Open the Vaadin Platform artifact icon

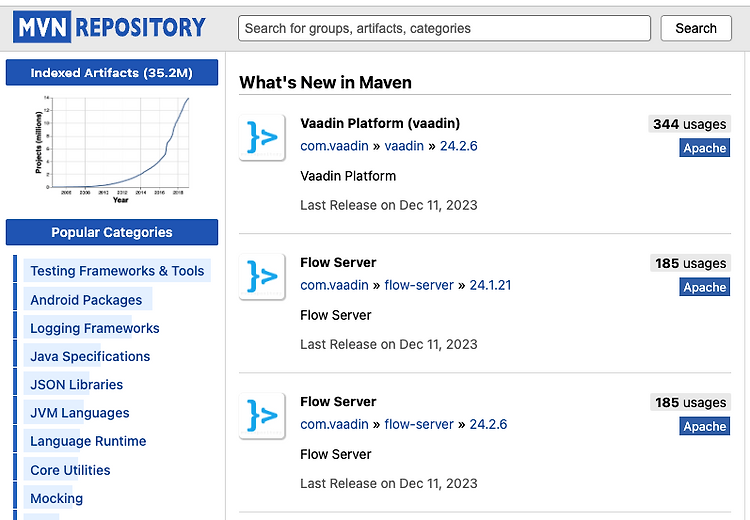click(x=262, y=138)
